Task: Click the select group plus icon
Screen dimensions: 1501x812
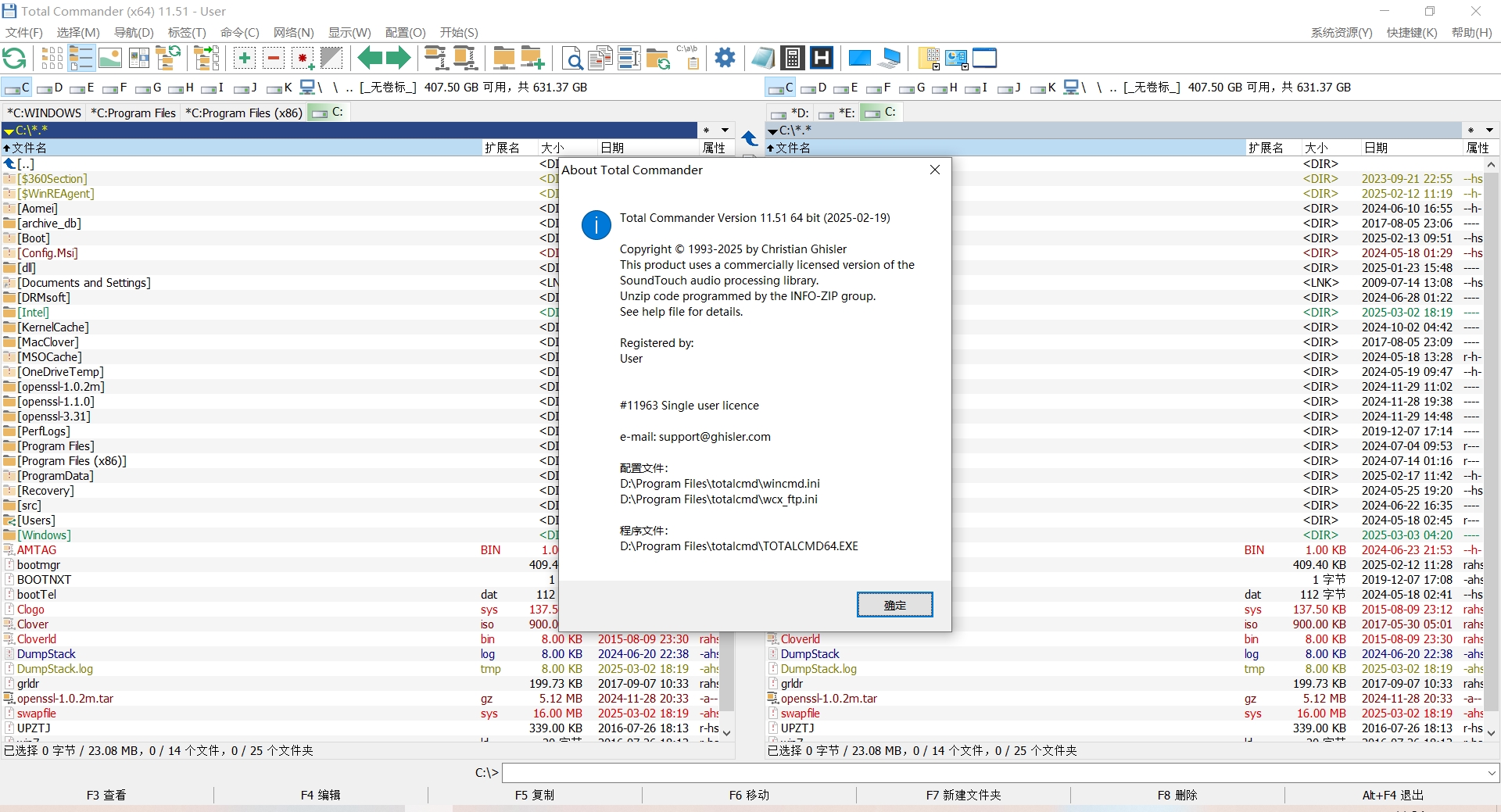Action: tap(245, 58)
